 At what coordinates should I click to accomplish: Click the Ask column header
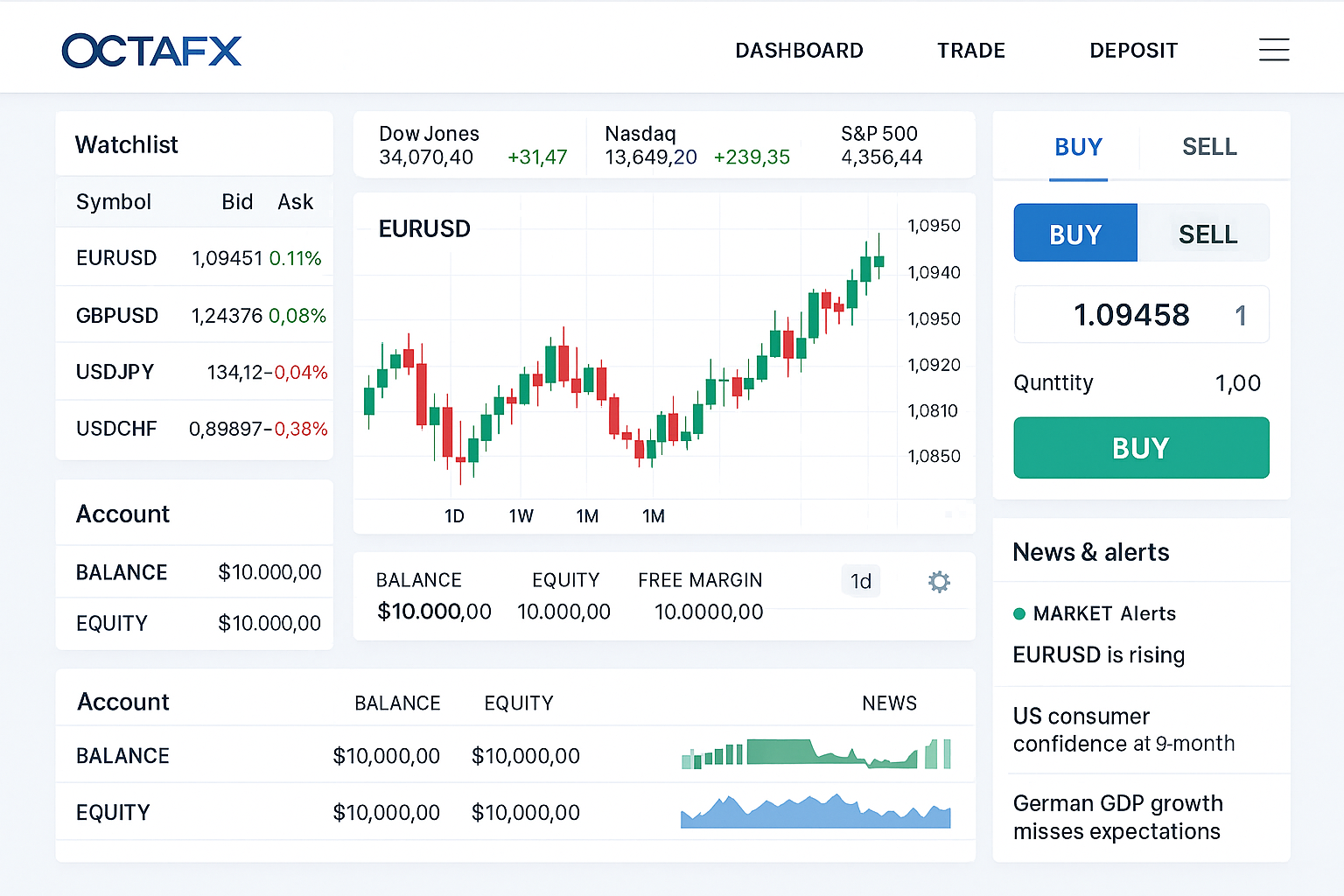(295, 202)
